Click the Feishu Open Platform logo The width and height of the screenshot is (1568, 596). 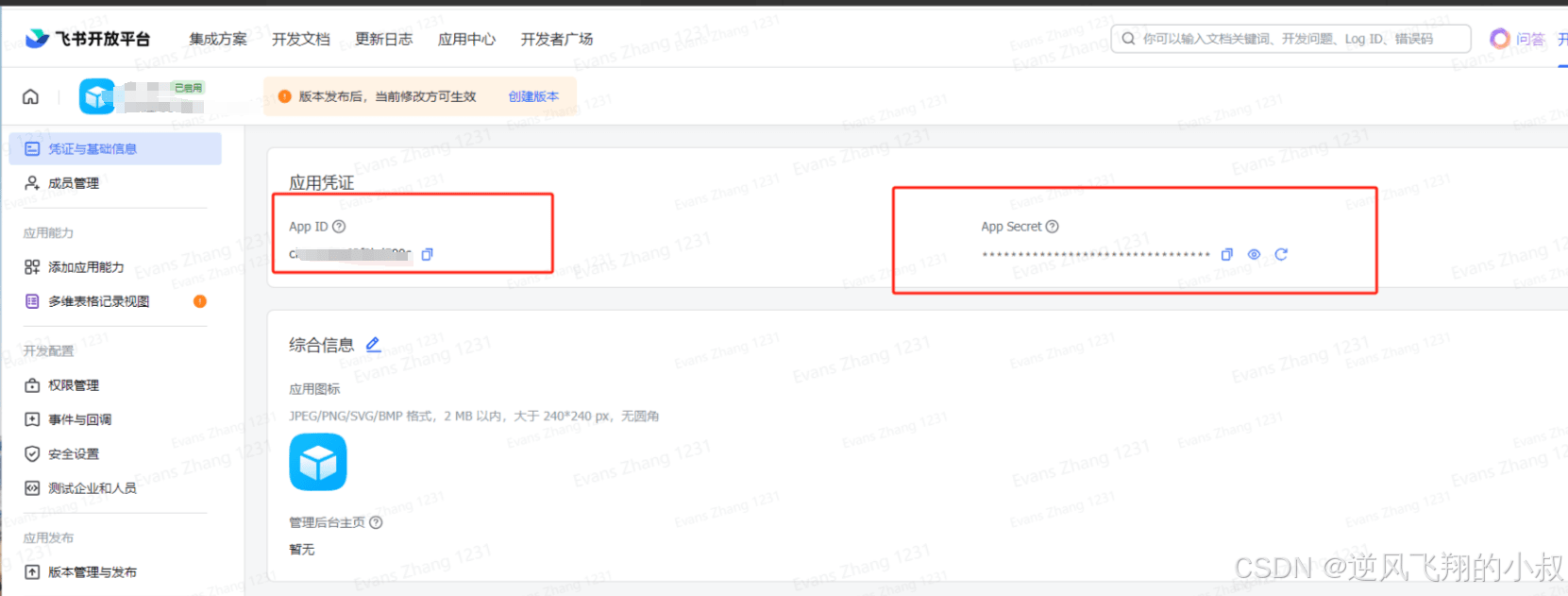pyautogui.click(x=88, y=39)
